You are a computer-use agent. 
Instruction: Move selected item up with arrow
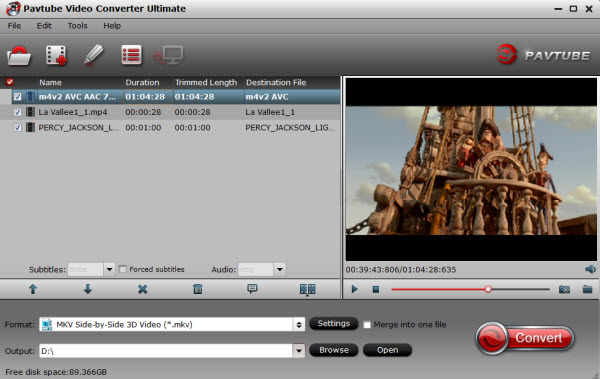33,289
